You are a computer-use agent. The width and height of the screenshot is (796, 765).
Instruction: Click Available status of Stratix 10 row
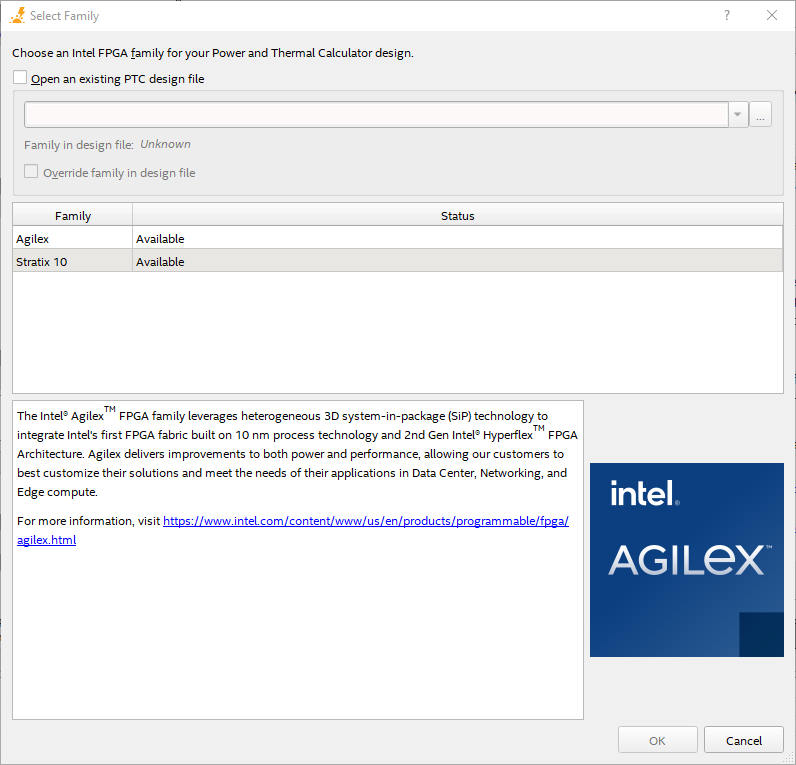[x=160, y=262]
